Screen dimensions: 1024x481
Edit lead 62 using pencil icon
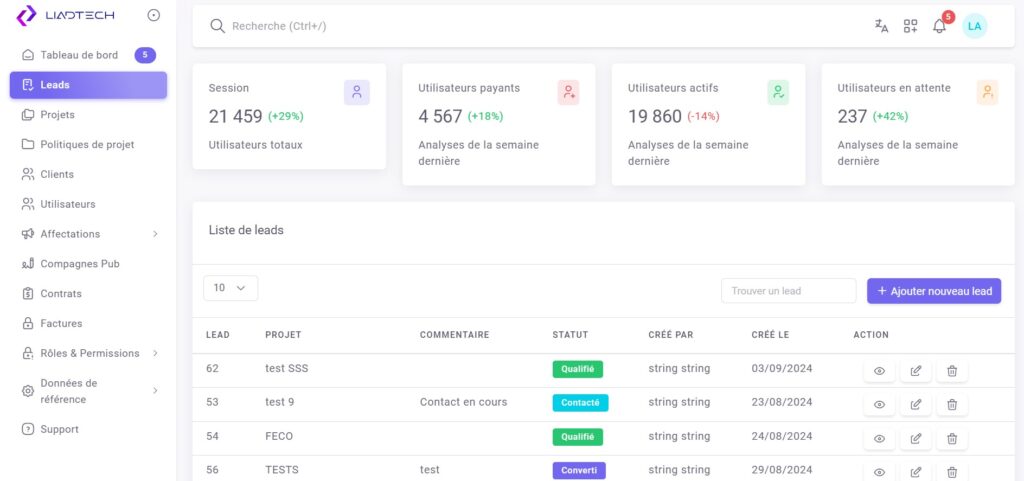click(915, 371)
